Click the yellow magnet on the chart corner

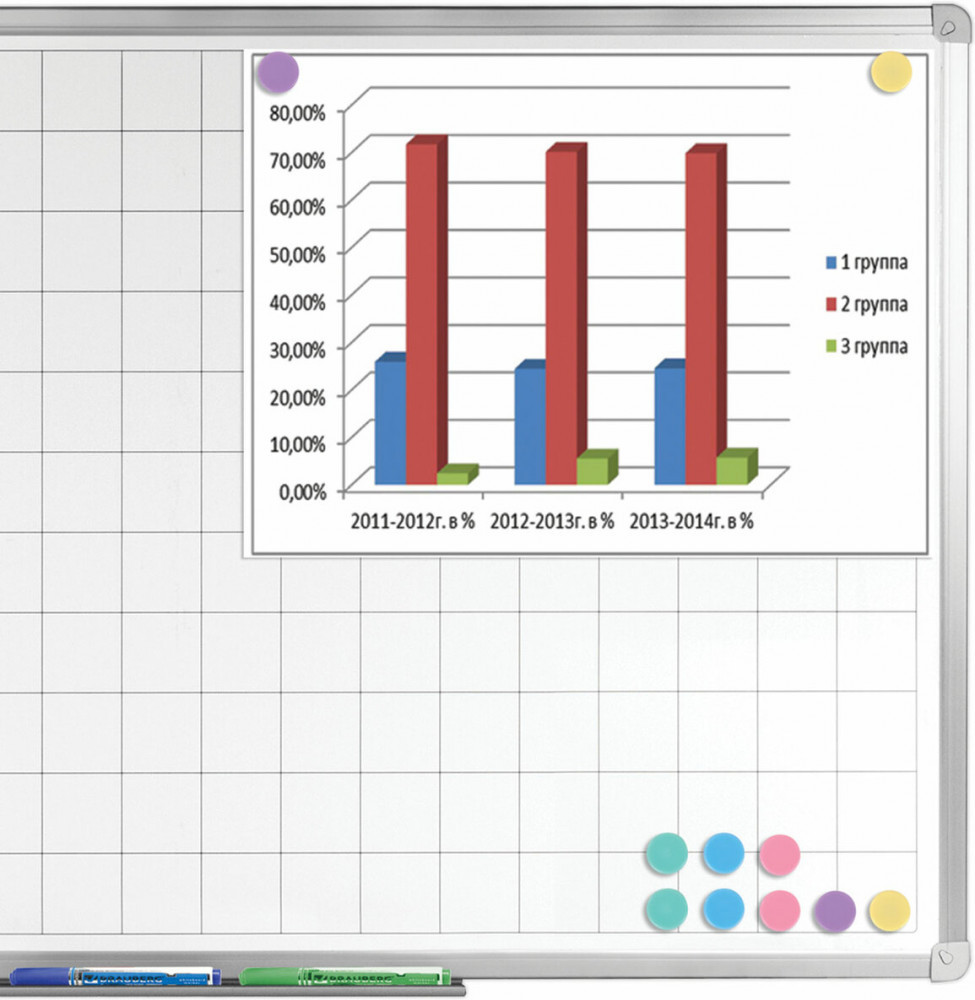pos(890,73)
